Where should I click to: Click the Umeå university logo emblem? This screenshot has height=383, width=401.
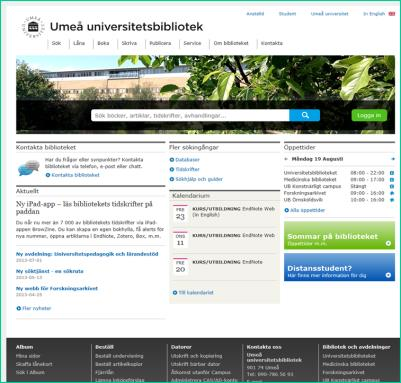(33, 27)
